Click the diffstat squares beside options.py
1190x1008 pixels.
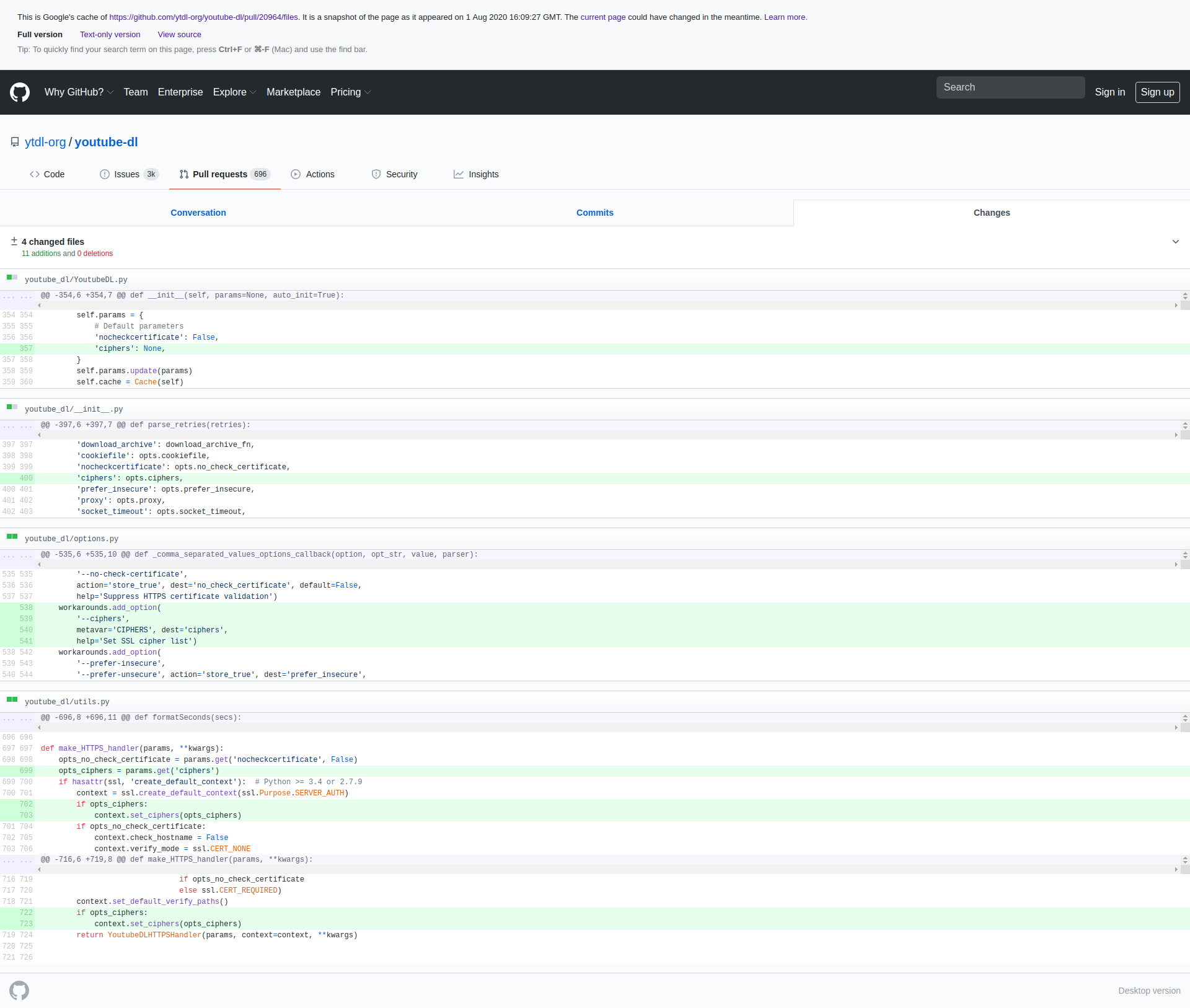[12, 536]
